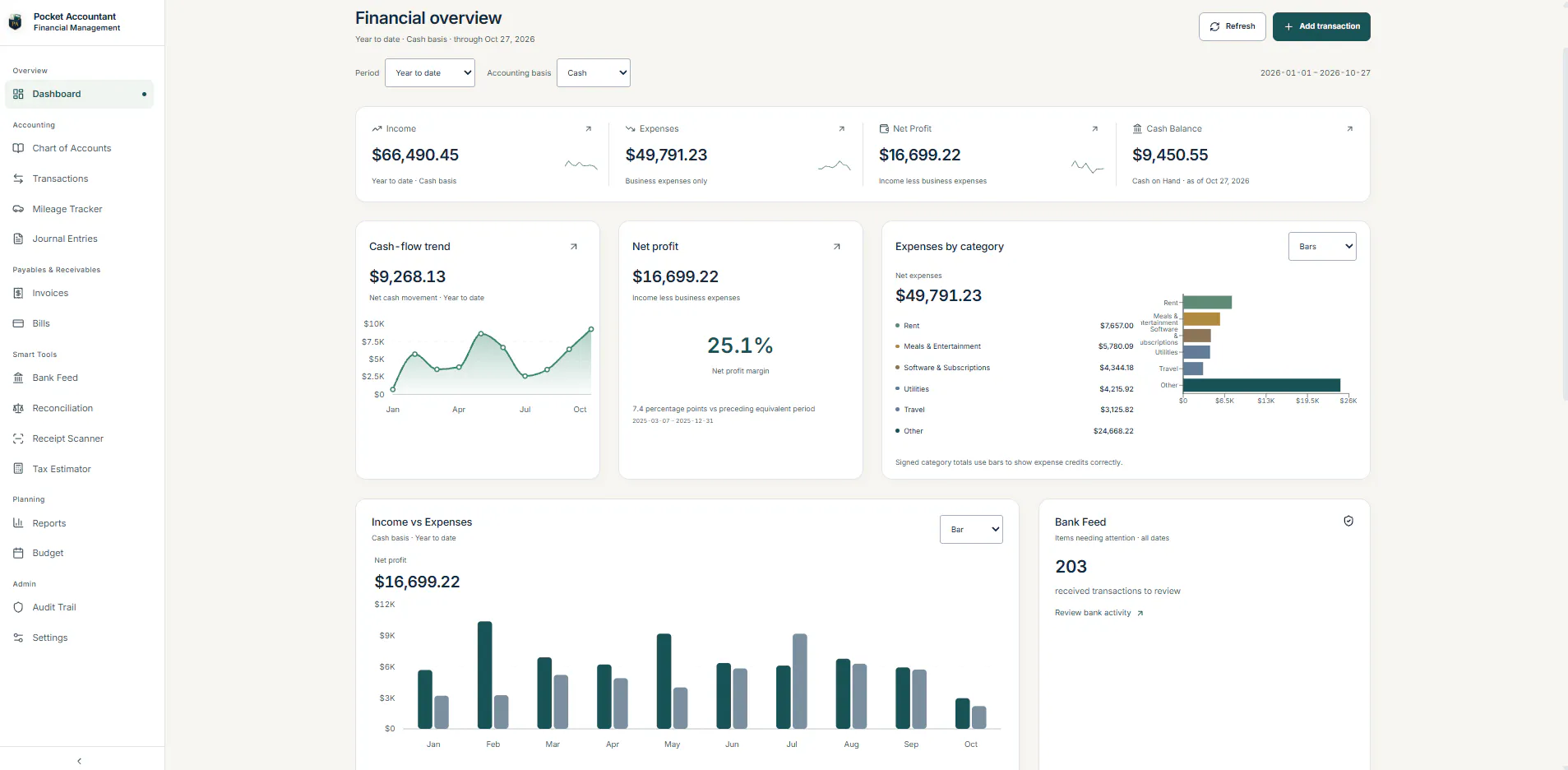The image size is (1568, 770).
Task: Click the Pocket Accountant logo icon
Action: click(x=15, y=22)
